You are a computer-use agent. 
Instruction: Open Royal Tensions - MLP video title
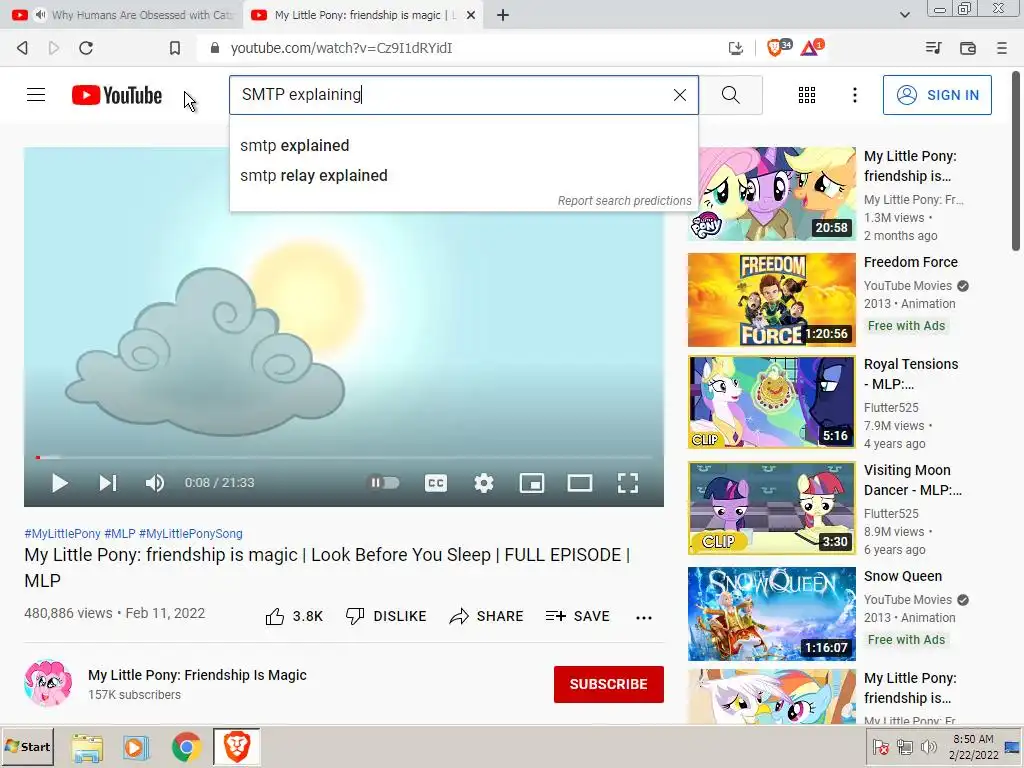911,374
